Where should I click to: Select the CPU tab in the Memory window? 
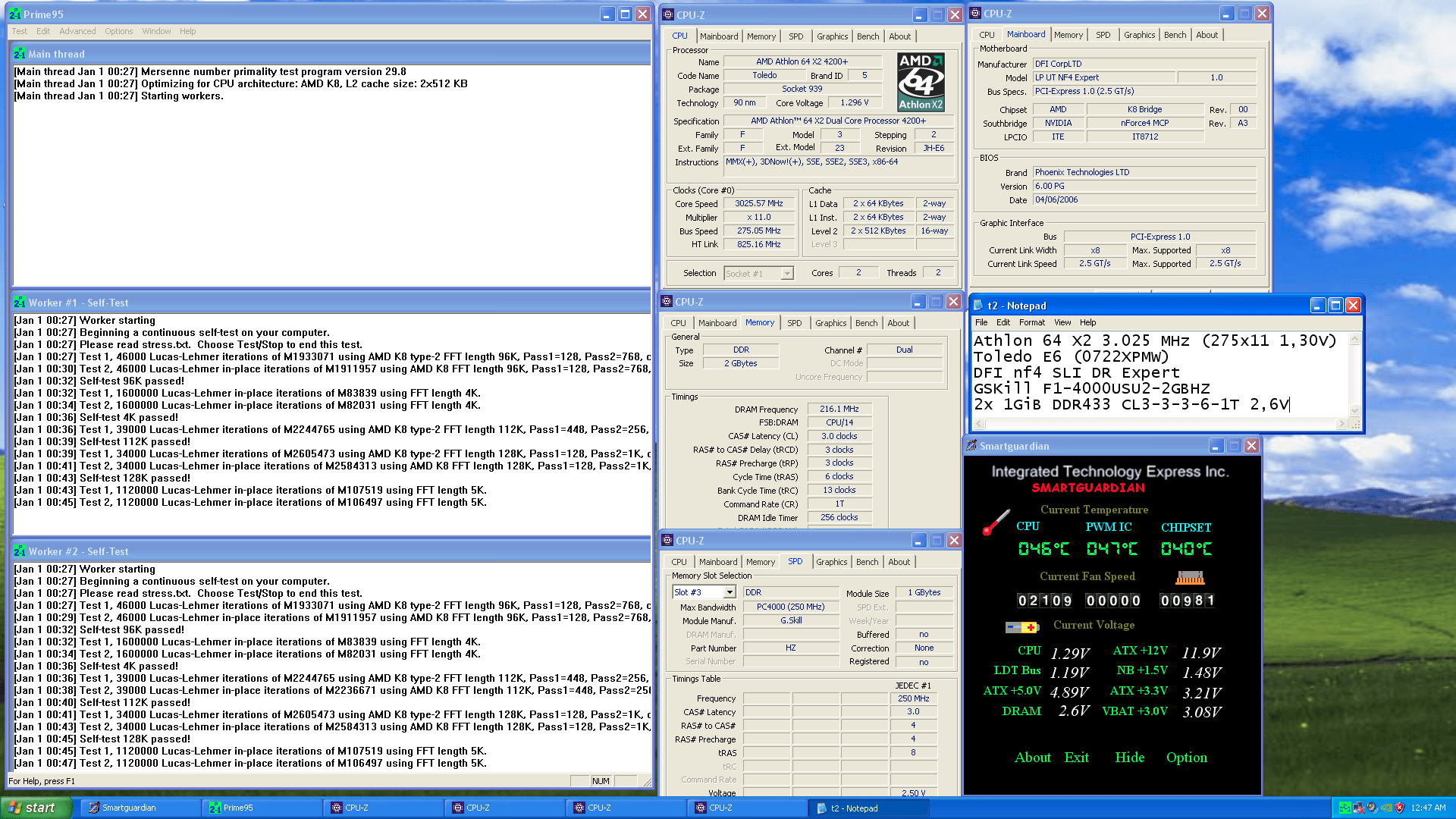tap(678, 323)
